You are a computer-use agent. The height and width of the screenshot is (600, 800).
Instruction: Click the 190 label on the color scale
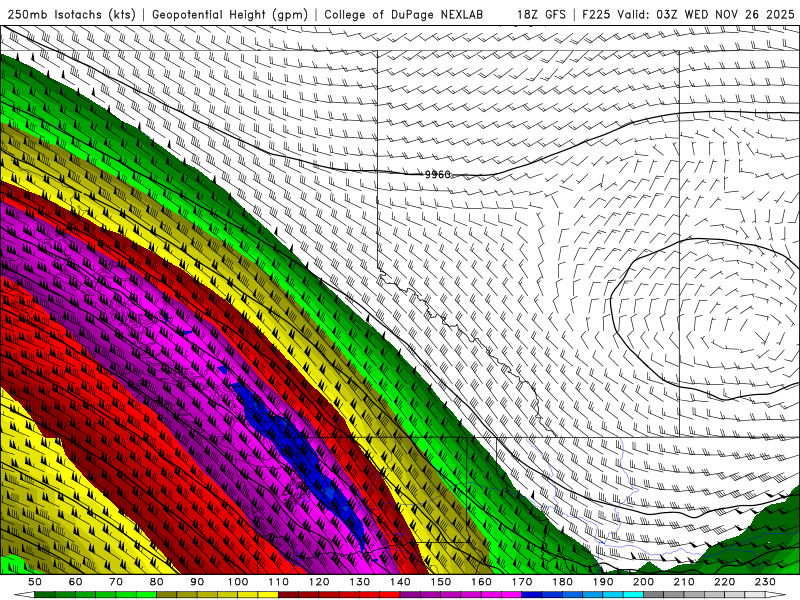(x=603, y=582)
